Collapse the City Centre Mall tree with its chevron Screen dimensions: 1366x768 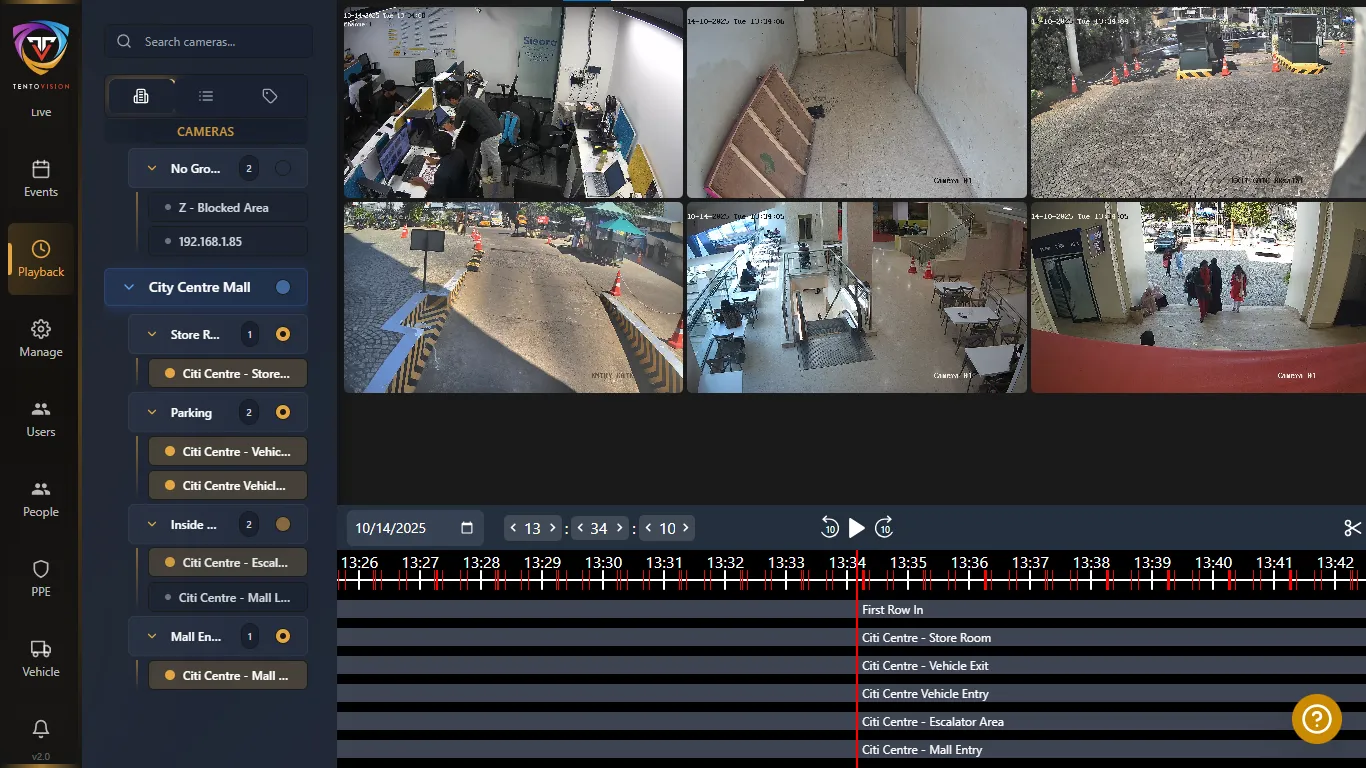127,287
